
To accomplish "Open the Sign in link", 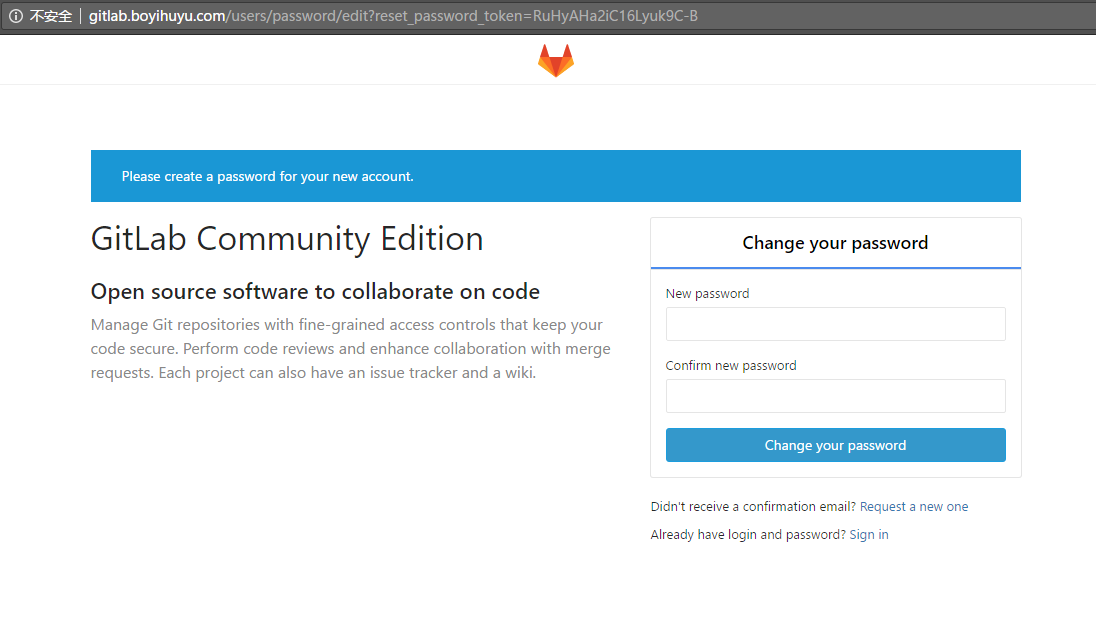I will 869,534.
